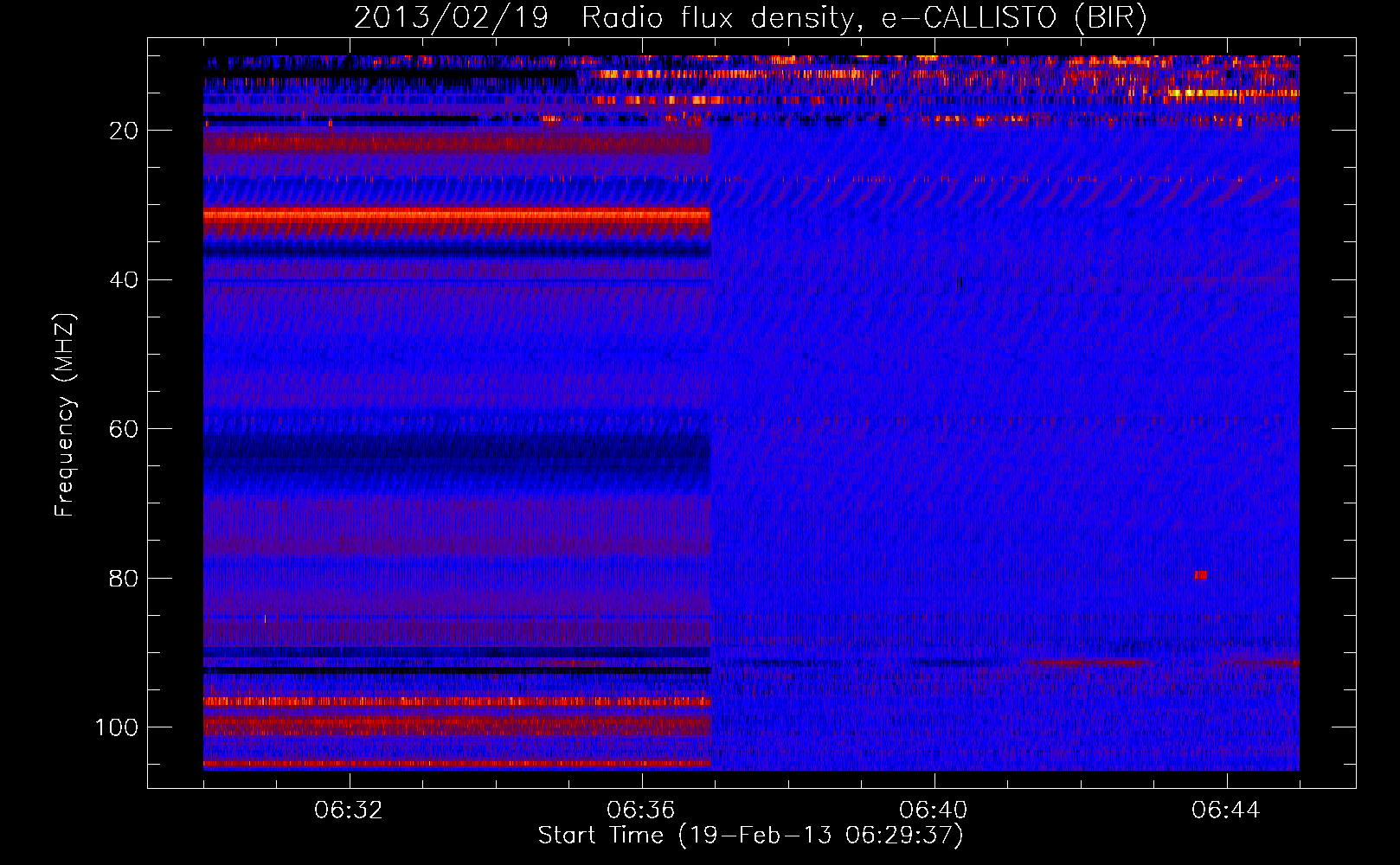Click the 'Start Time (19-Feb-13 06:29:37)' label
Screen dimensions: 1400x865
pos(750,836)
